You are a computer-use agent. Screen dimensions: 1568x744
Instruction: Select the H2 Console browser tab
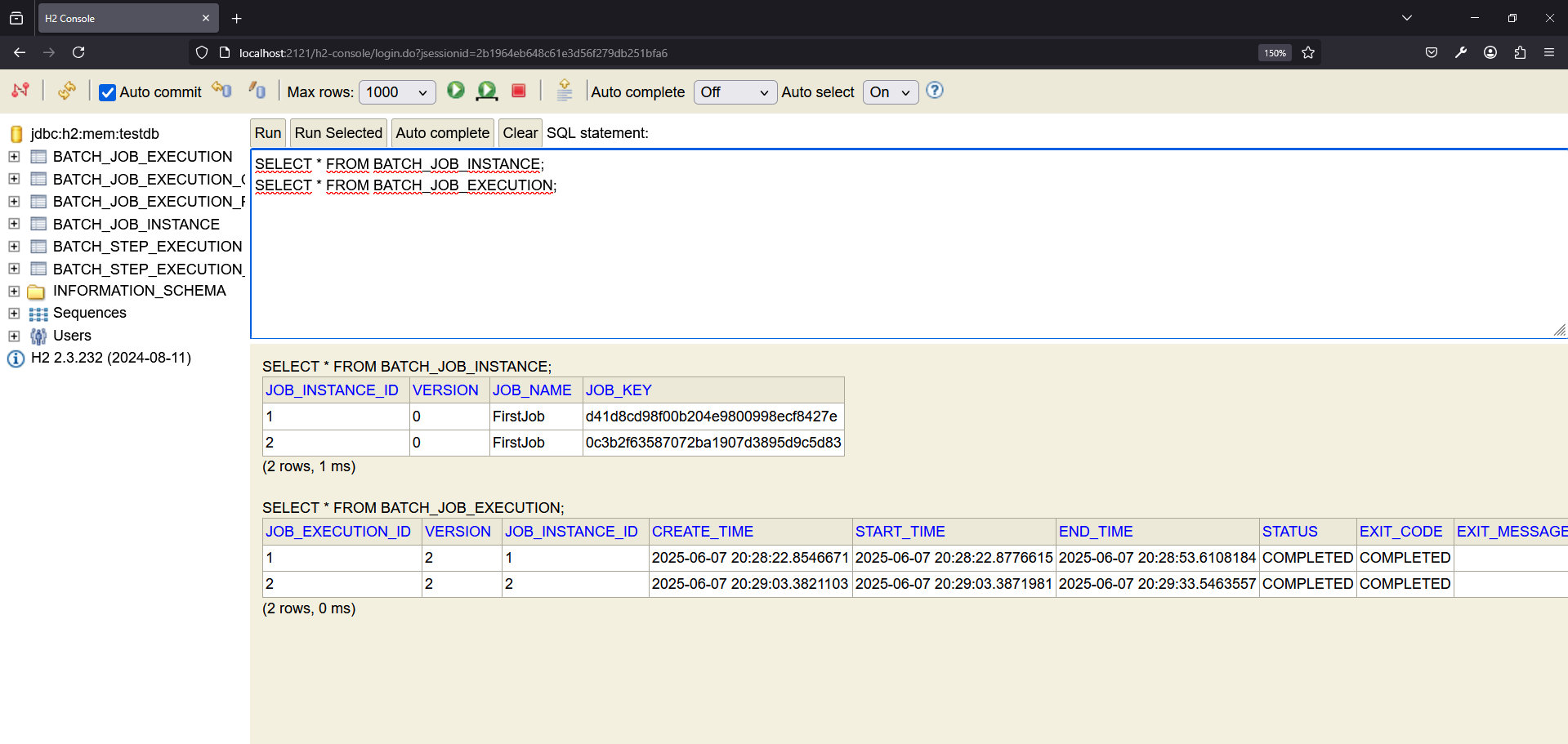[128, 18]
